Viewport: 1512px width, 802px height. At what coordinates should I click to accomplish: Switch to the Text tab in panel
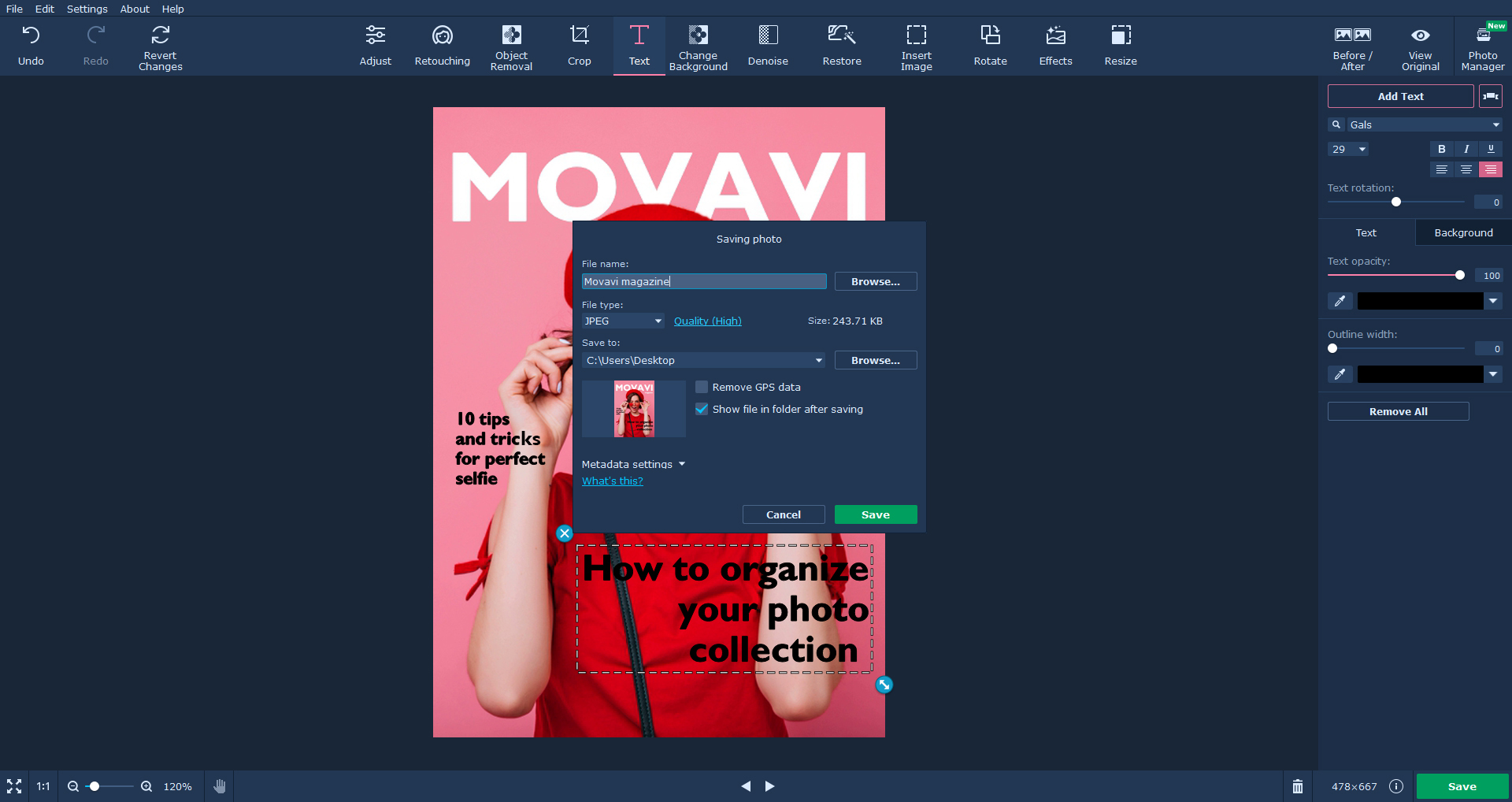[x=1366, y=232]
